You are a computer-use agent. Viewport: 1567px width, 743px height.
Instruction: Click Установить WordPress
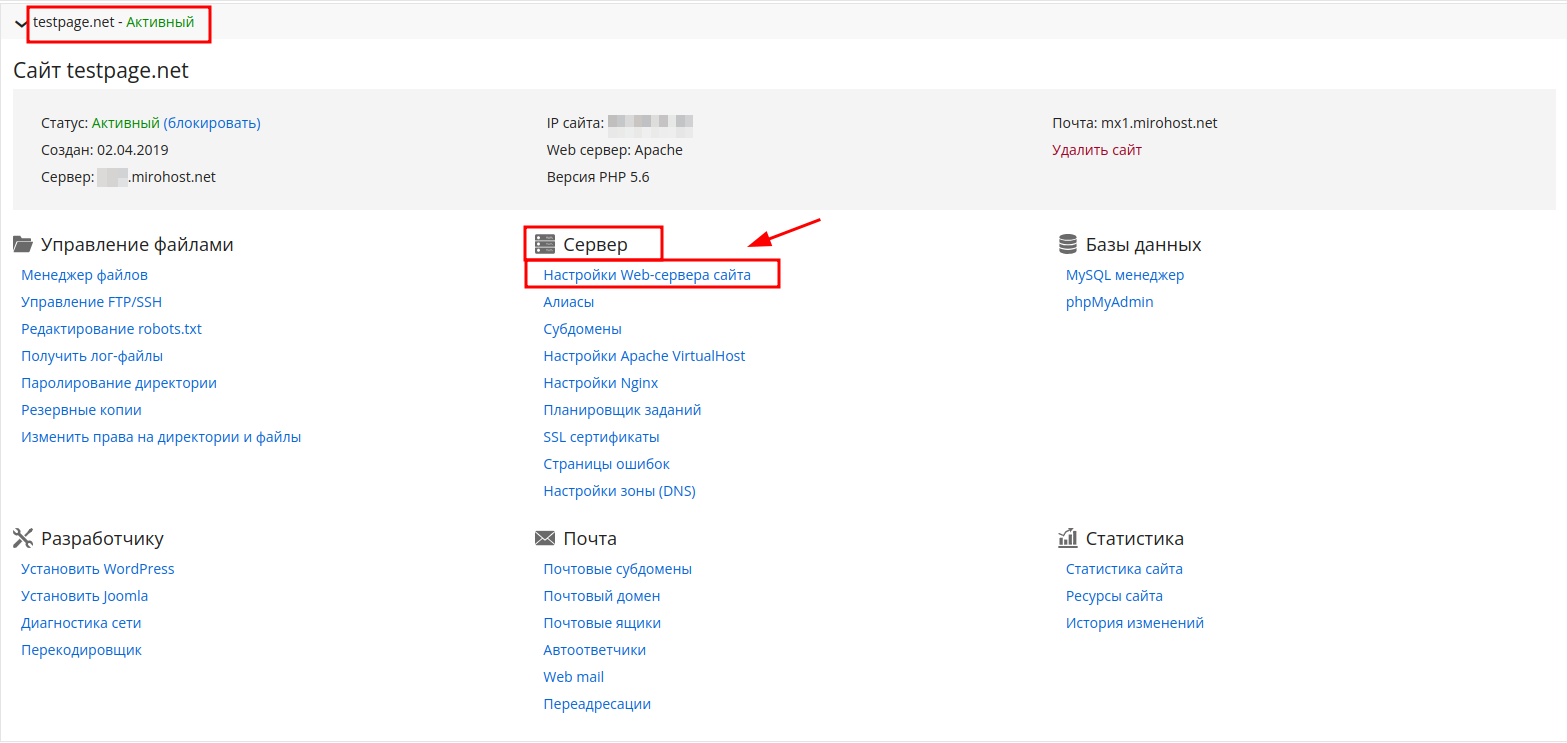(98, 569)
